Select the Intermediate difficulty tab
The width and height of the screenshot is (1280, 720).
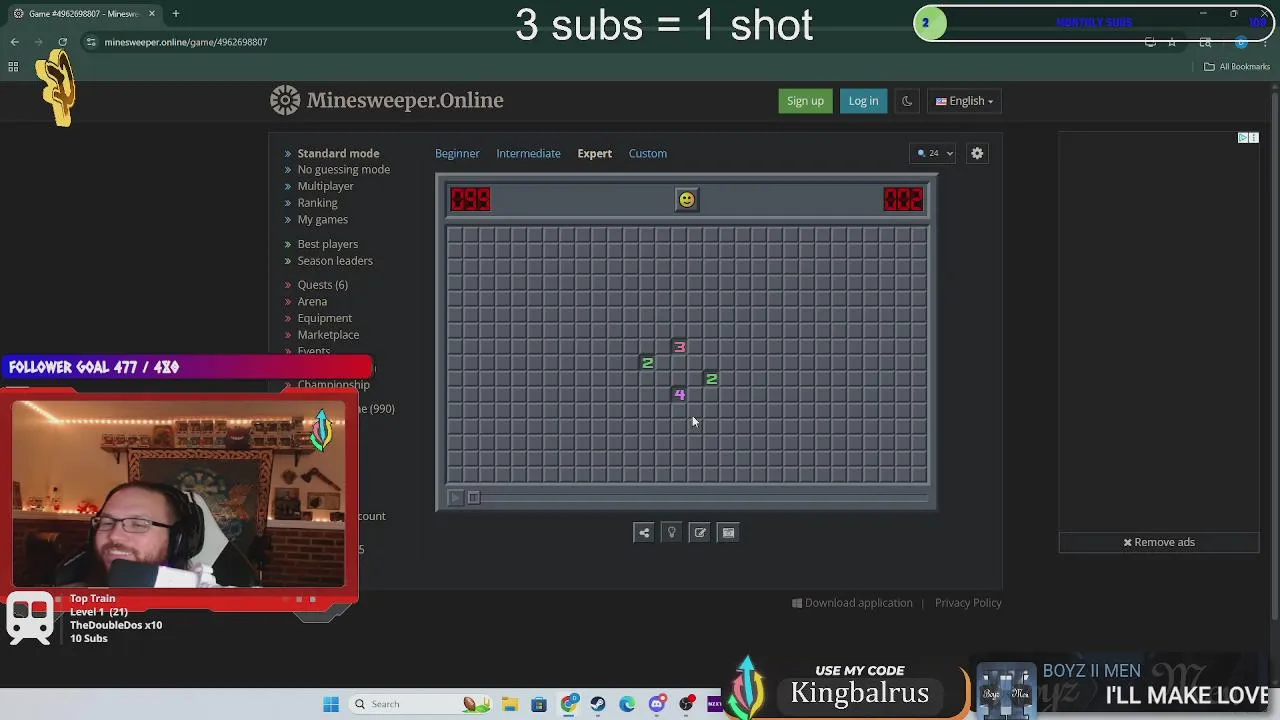pyautogui.click(x=528, y=153)
